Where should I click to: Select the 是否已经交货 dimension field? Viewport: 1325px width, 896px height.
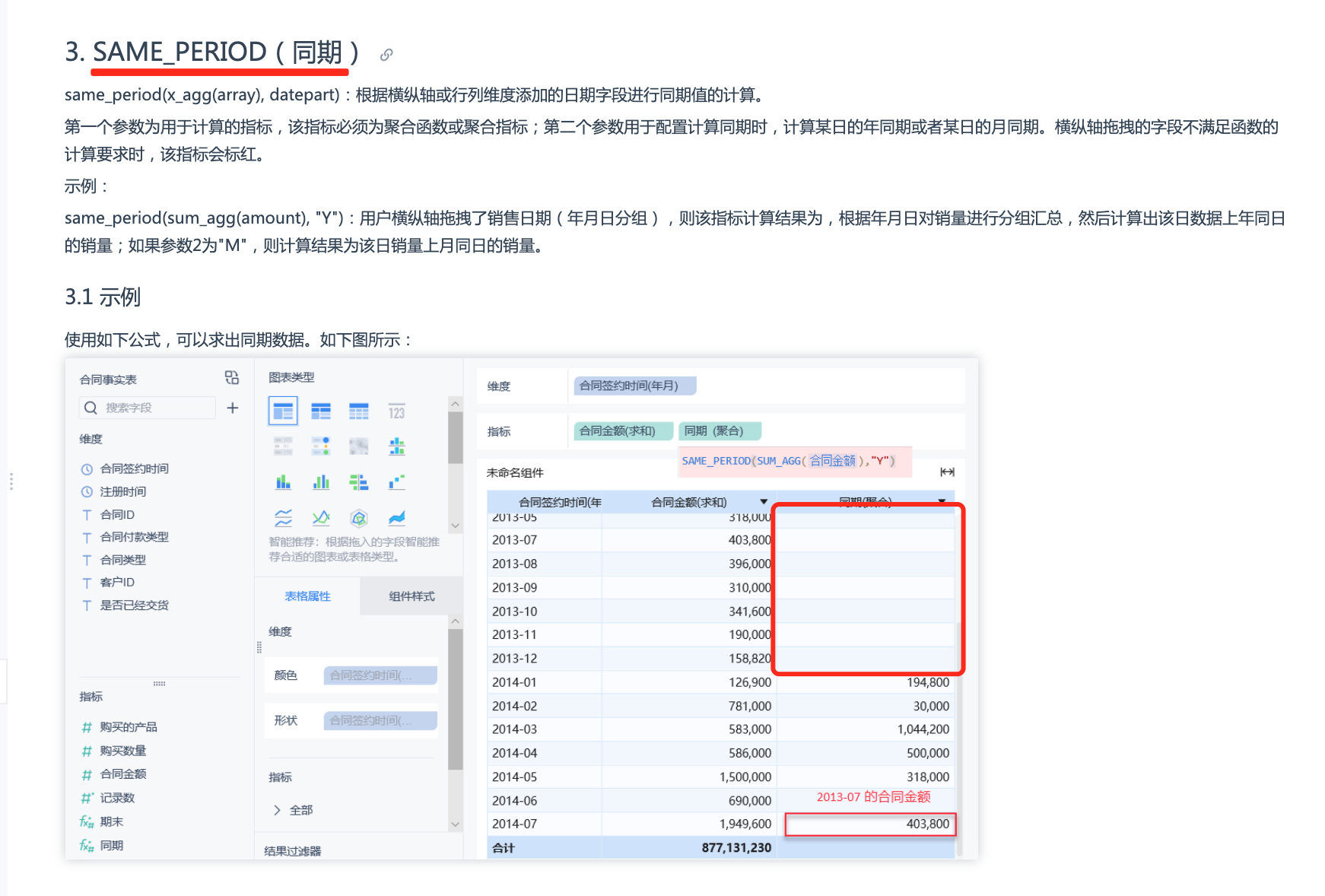pos(134,605)
